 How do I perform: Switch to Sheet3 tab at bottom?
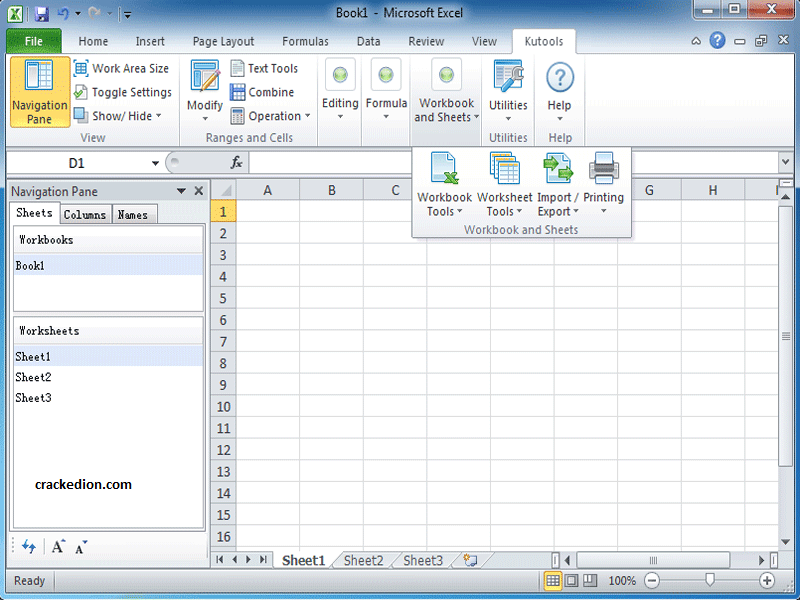pyautogui.click(x=423, y=561)
